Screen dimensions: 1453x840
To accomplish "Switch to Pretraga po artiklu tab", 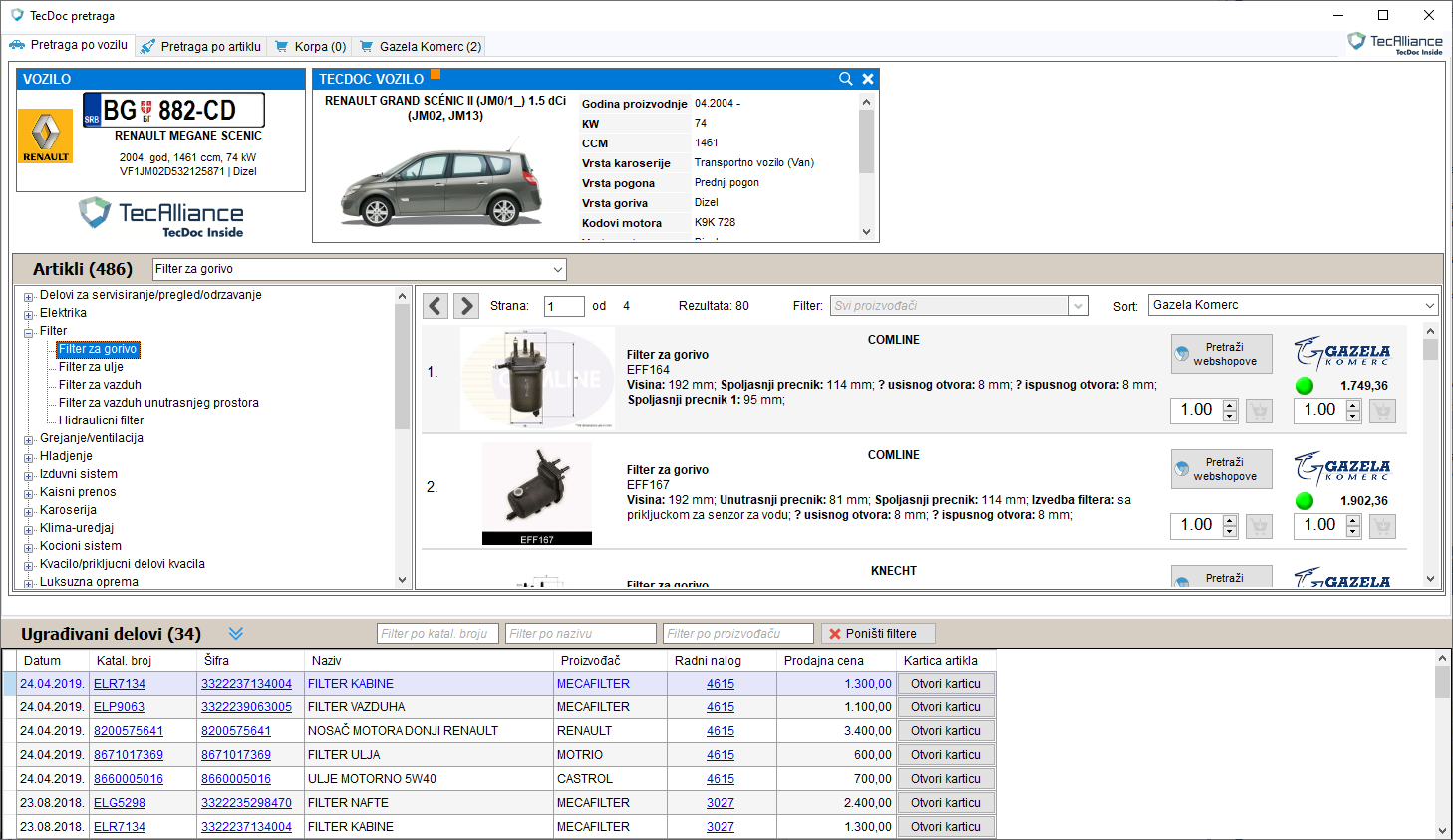I will pyautogui.click(x=201, y=46).
